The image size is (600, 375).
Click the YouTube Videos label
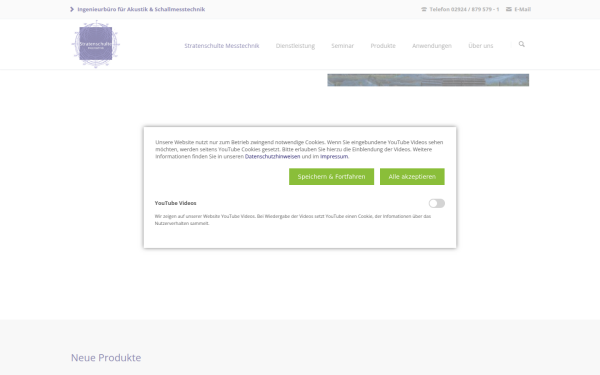click(176, 203)
